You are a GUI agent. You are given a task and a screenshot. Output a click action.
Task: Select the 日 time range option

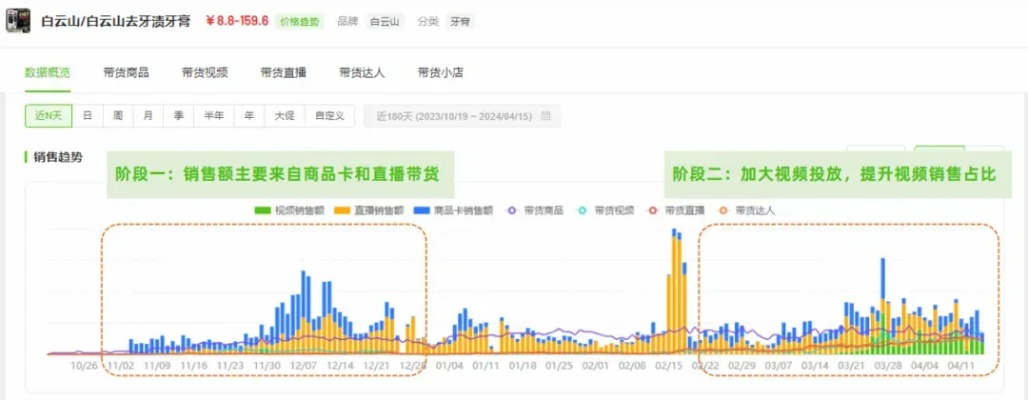[x=87, y=116]
